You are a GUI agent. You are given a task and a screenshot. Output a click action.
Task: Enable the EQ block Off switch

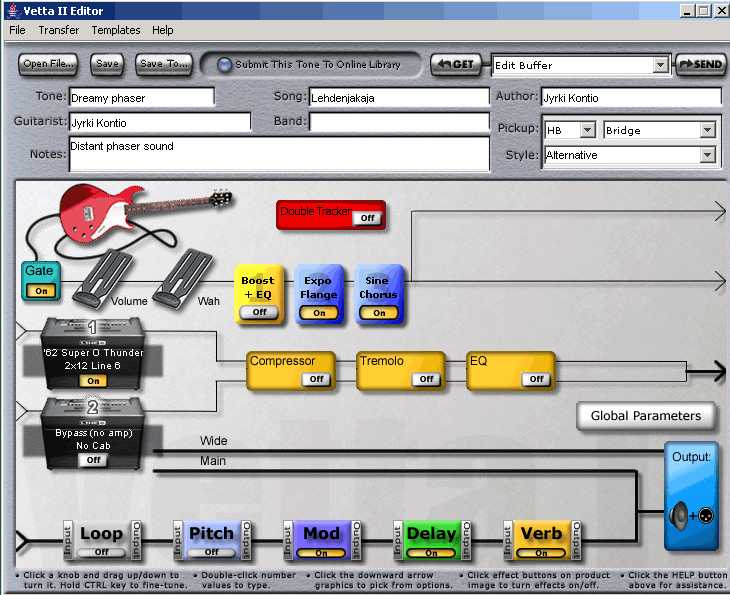pyautogui.click(x=536, y=379)
